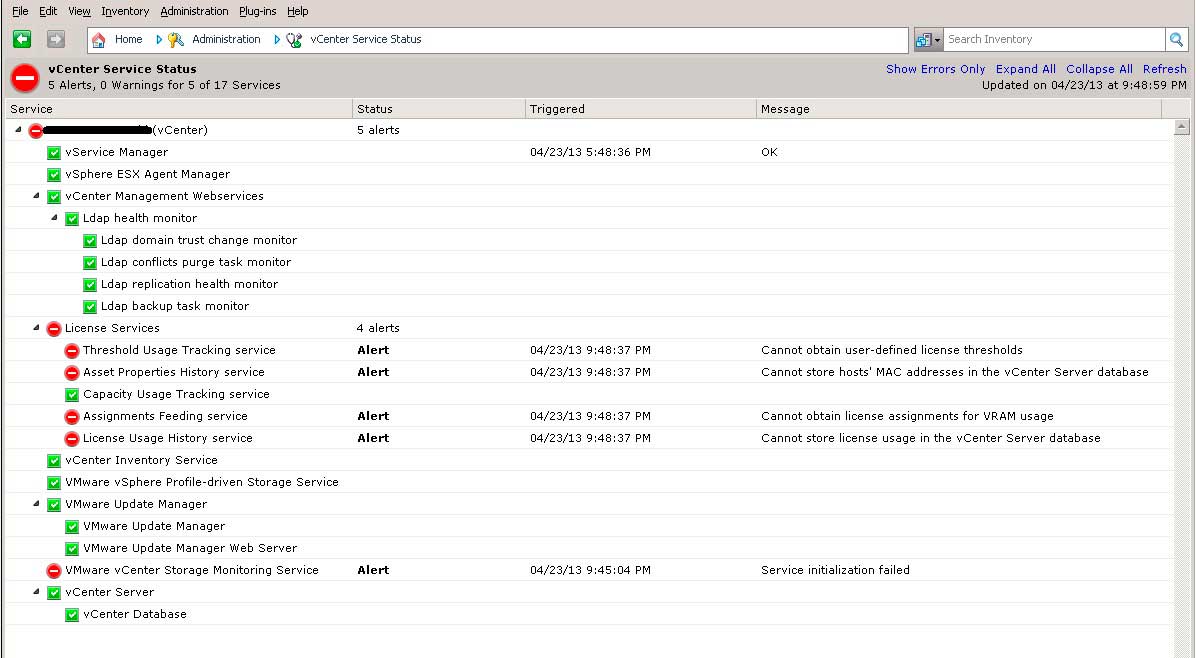
Task: Open the File menu
Action: coord(21,11)
